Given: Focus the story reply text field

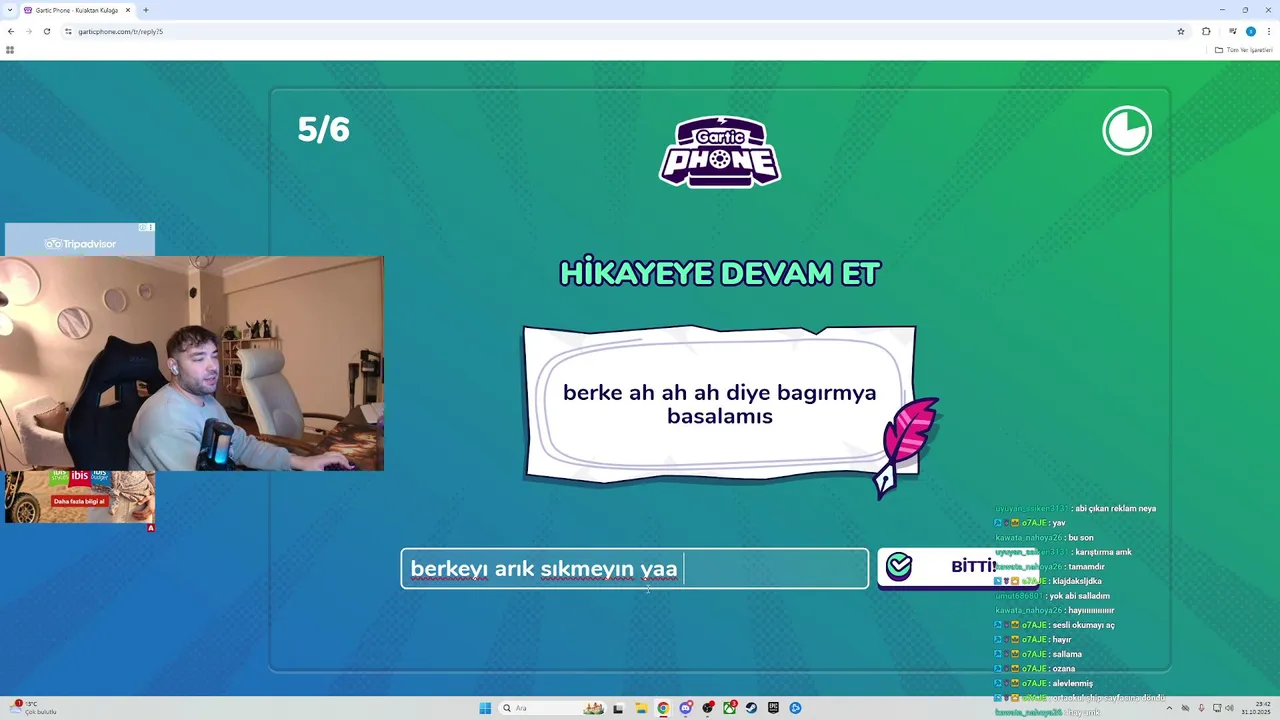Looking at the screenshot, I should 635,568.
